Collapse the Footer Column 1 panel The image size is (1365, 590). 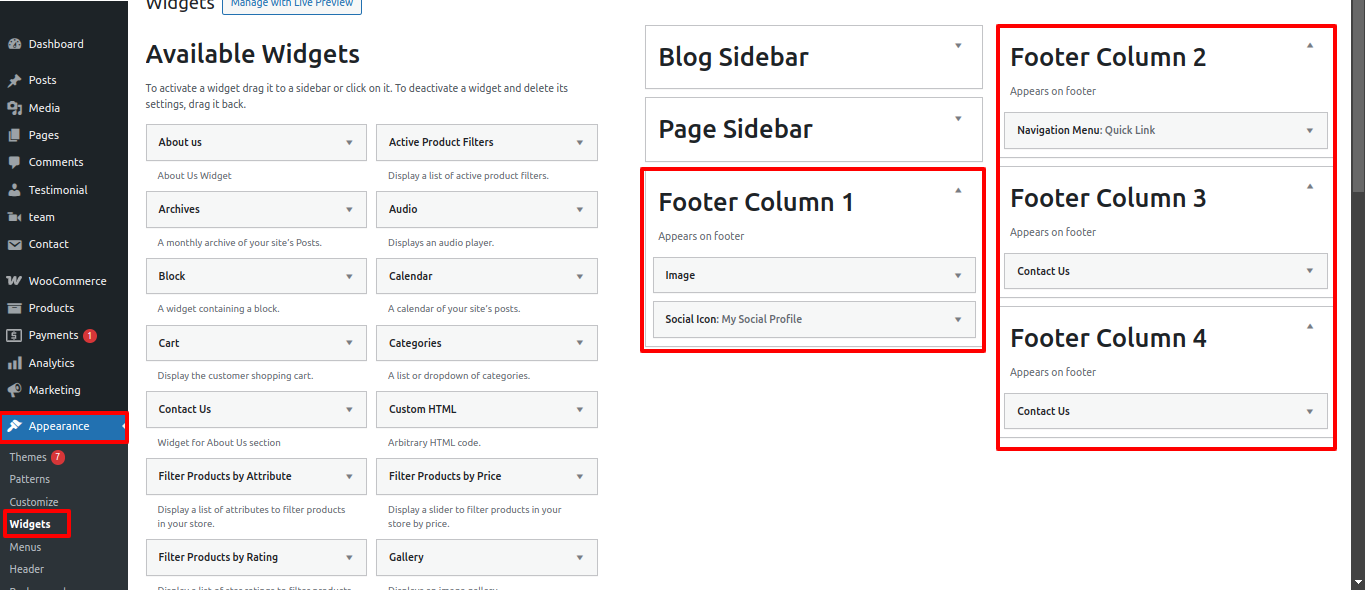[x=958, y=190]
